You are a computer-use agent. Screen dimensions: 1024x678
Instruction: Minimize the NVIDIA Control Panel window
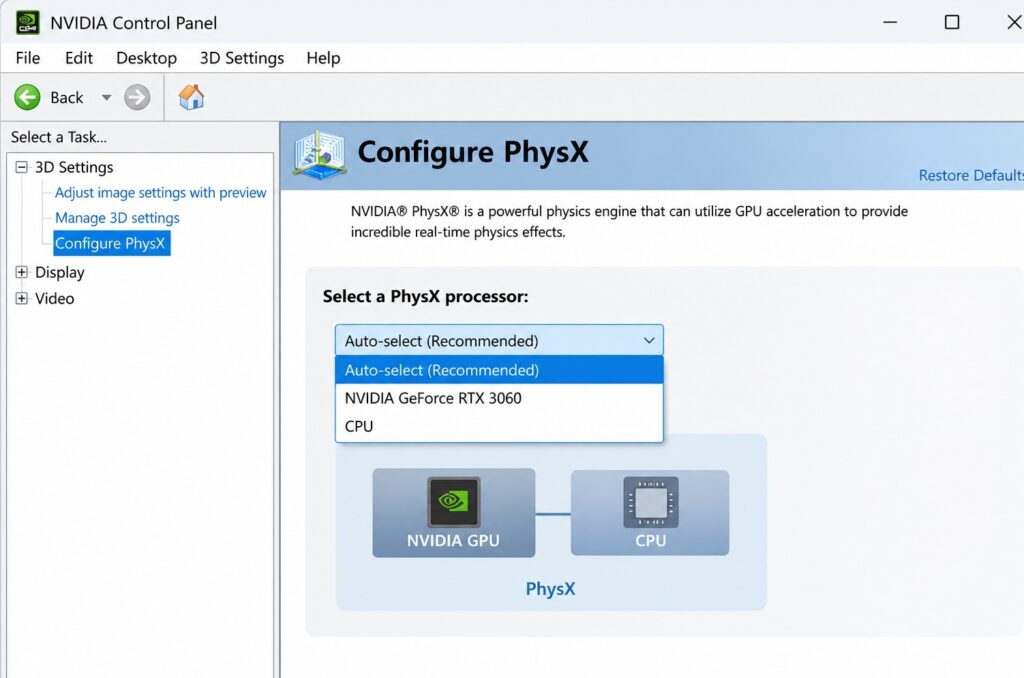coord(889,22)
